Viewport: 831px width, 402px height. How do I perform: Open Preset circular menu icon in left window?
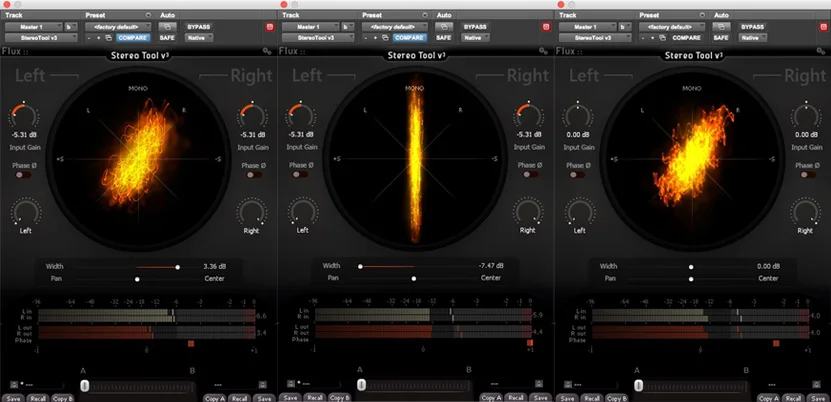coord(148,15)
